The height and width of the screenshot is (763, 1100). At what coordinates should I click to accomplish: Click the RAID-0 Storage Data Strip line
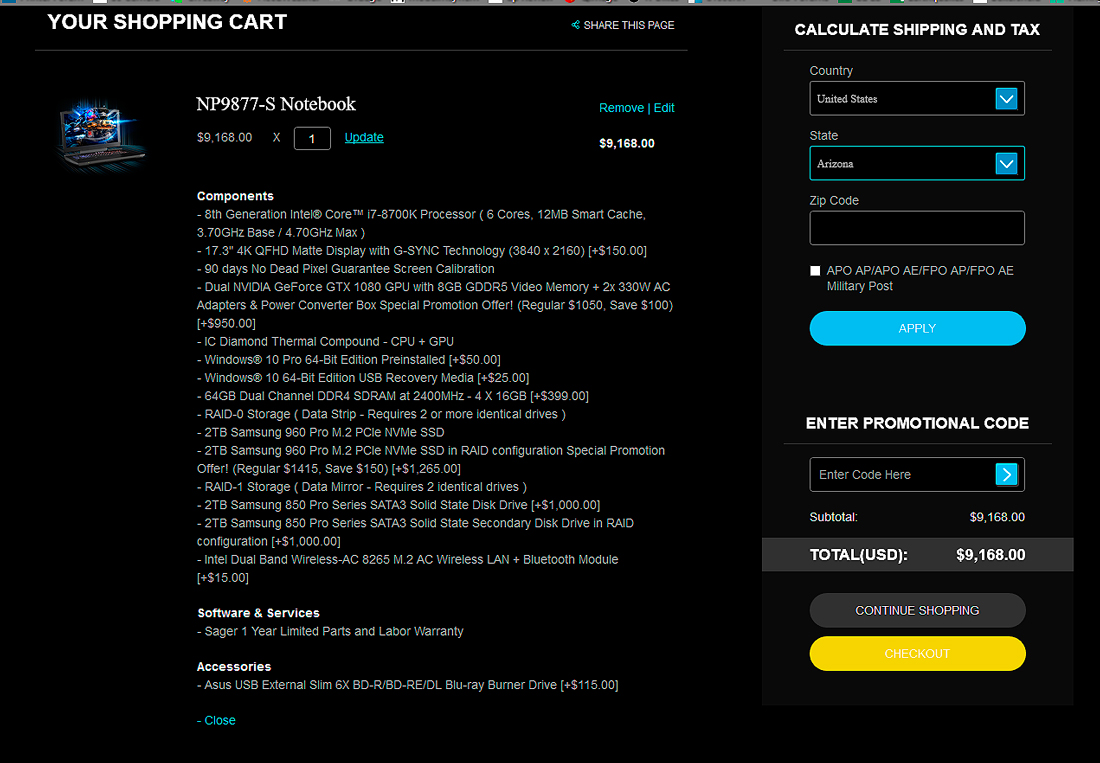[x=381, y=414]
